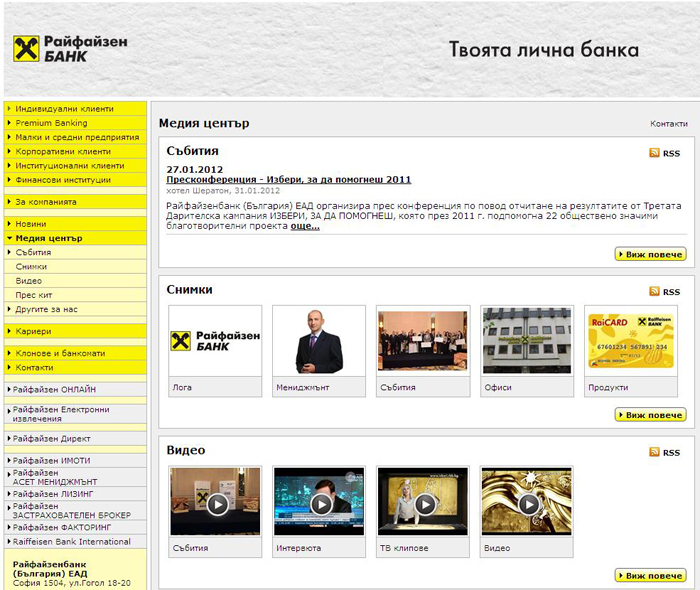The width and height of the screenshot is (700, 590).
Task: Open RSS feed icon for Видео section
Action: pyautogui.click(x=654, y=452)
